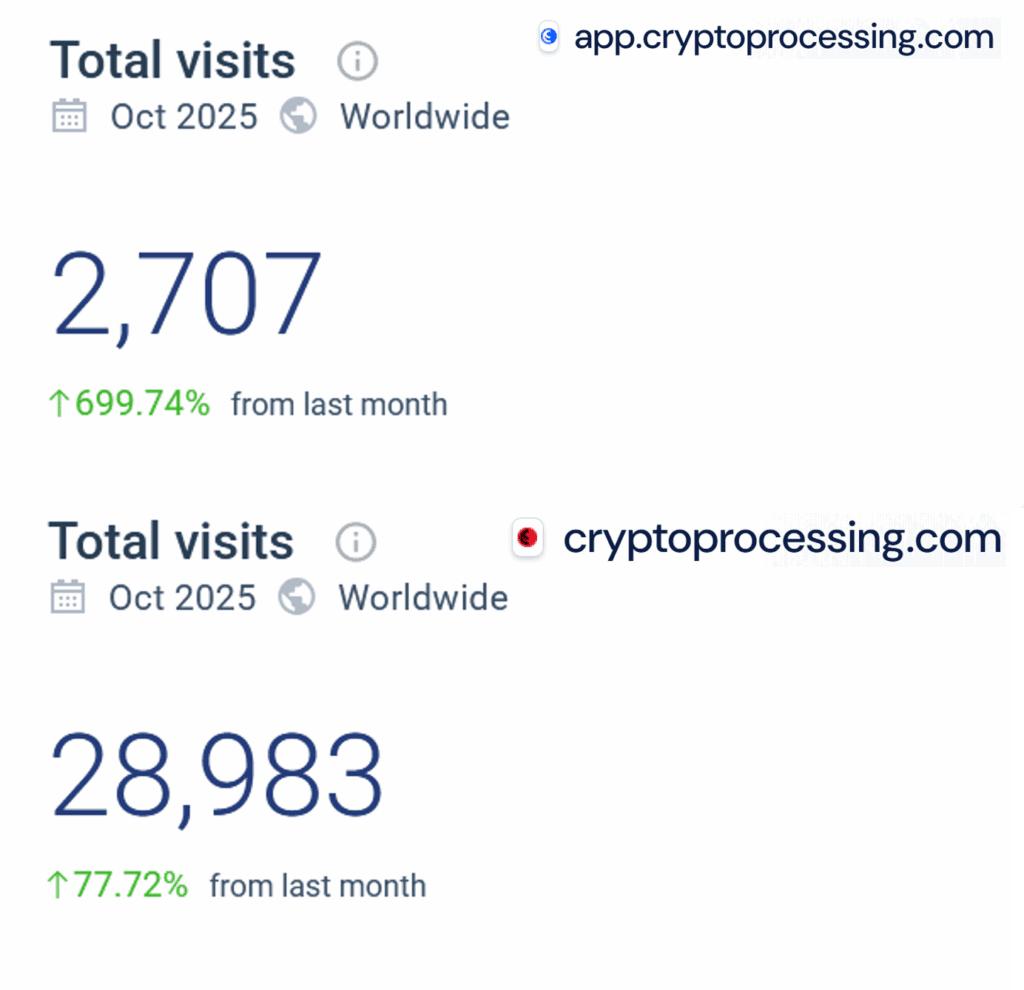Open the info tooltip next to Total visits
Screen dimensions: 1024x990
(x=357, y=60)
